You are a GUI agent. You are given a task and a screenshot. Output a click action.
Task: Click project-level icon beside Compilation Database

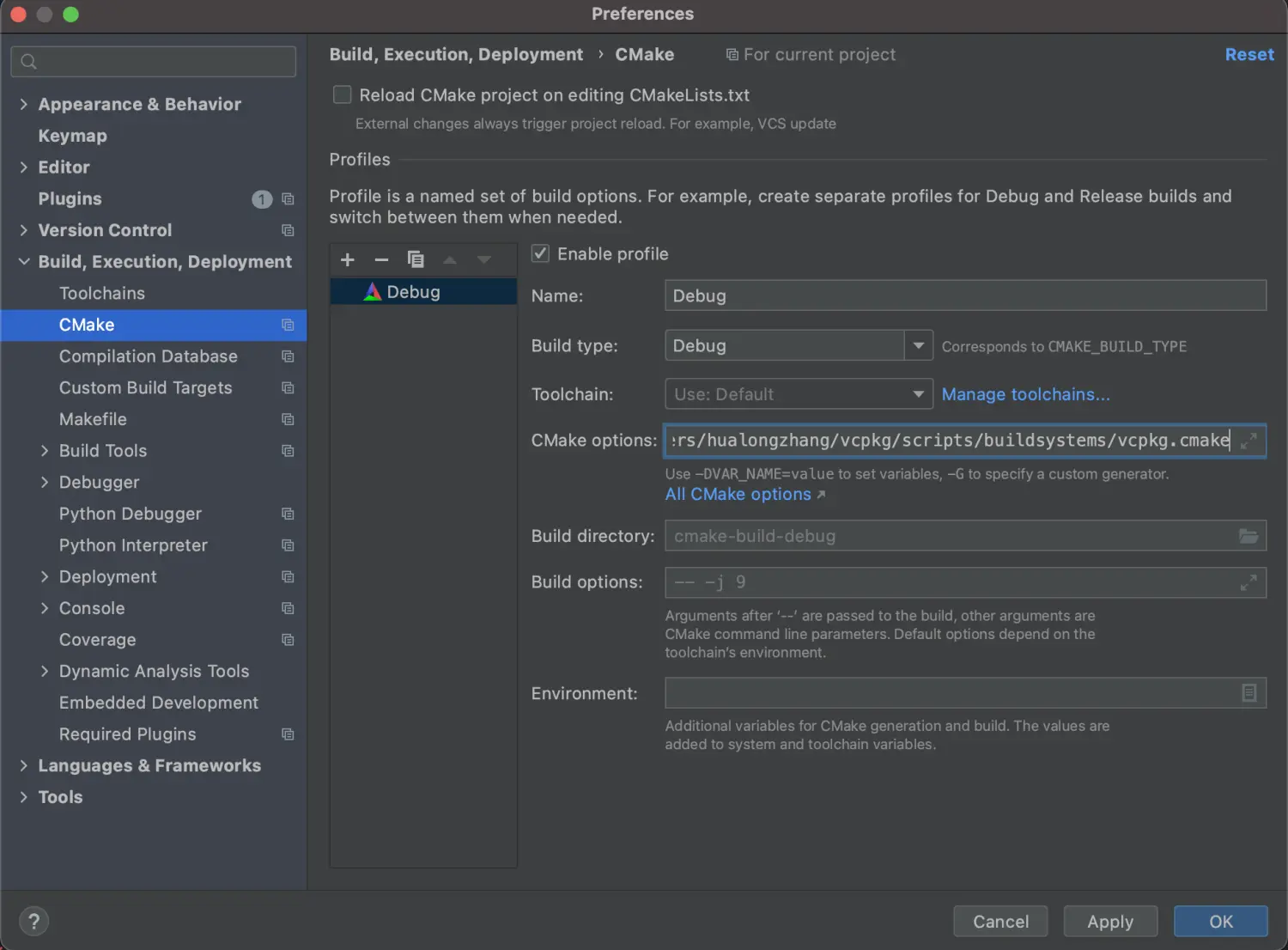[288, 356]
